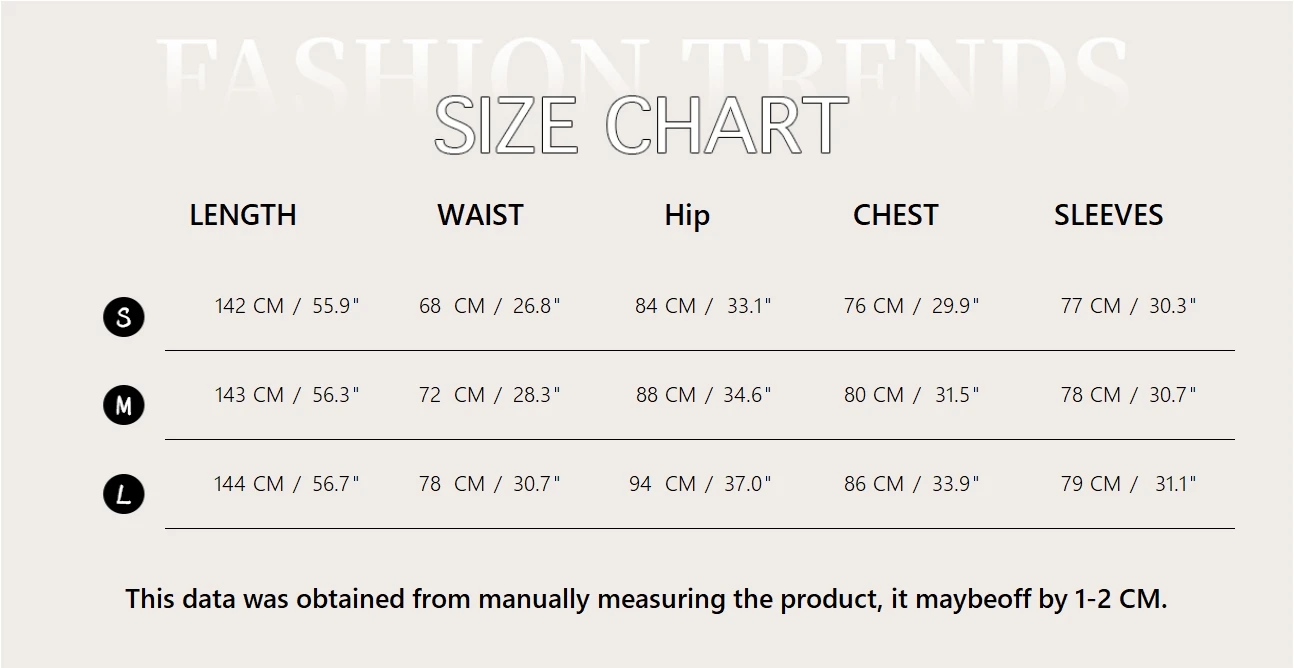Click the black S size badge

[x=124, y=317]
